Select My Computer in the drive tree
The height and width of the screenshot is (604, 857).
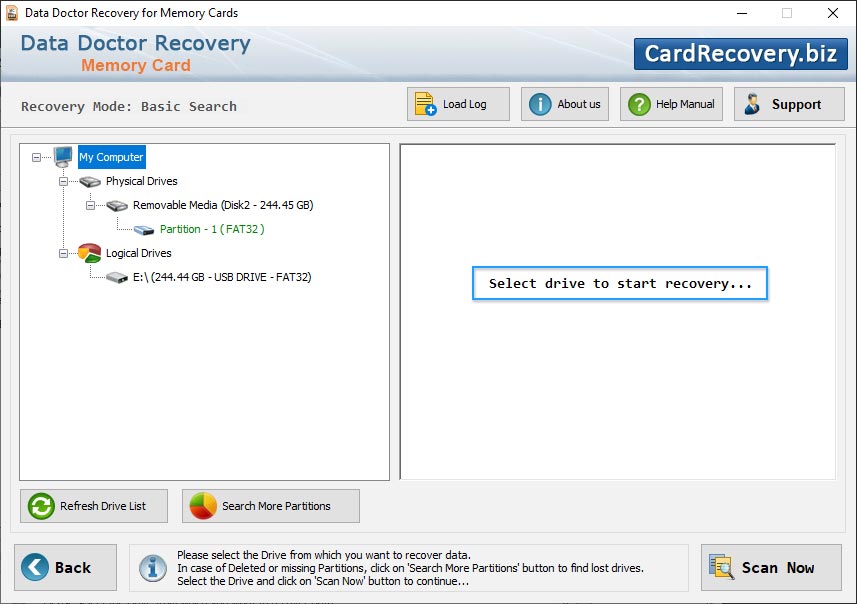coord(111,157)
